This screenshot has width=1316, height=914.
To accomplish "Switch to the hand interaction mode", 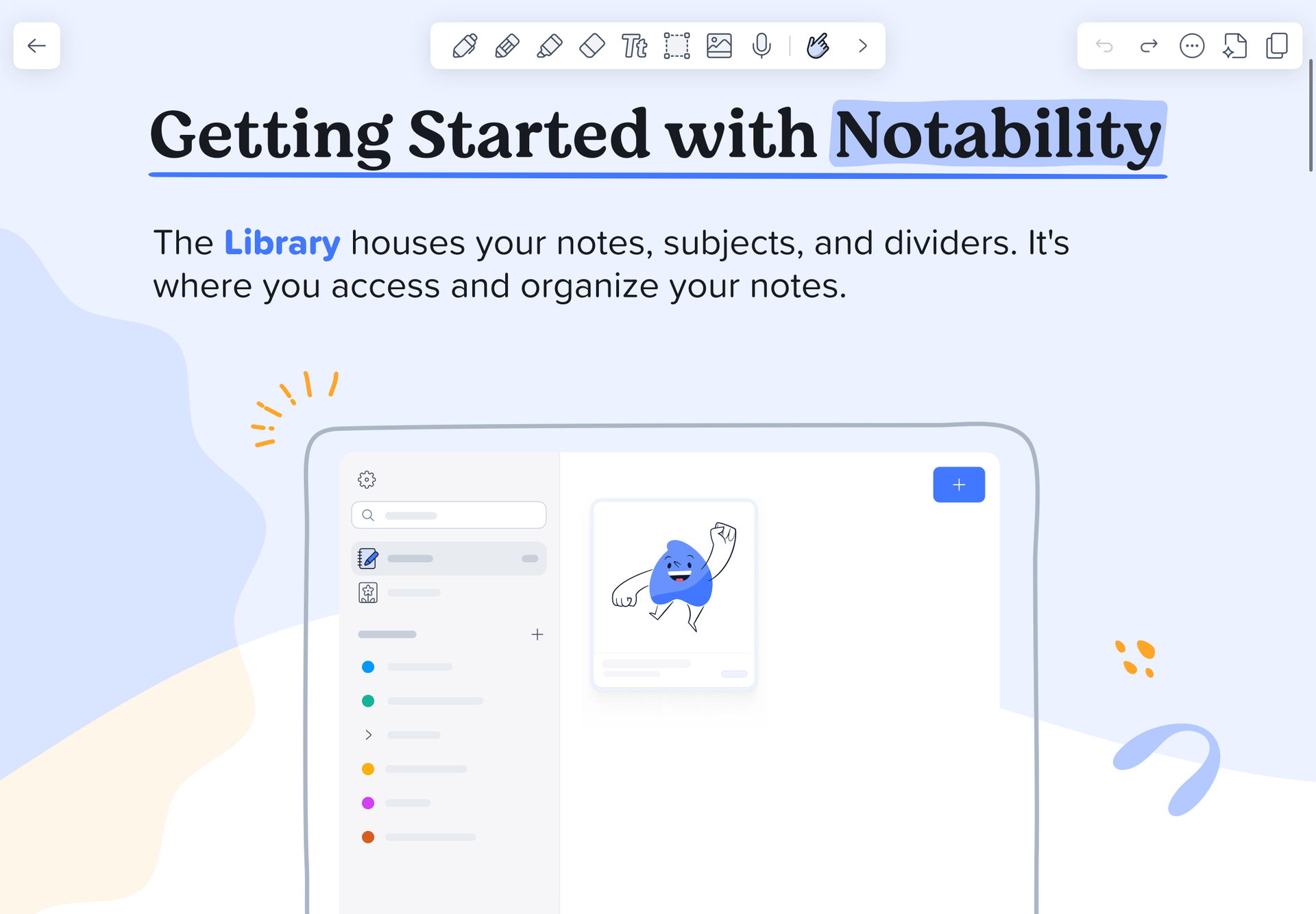I will pos(818,46).
